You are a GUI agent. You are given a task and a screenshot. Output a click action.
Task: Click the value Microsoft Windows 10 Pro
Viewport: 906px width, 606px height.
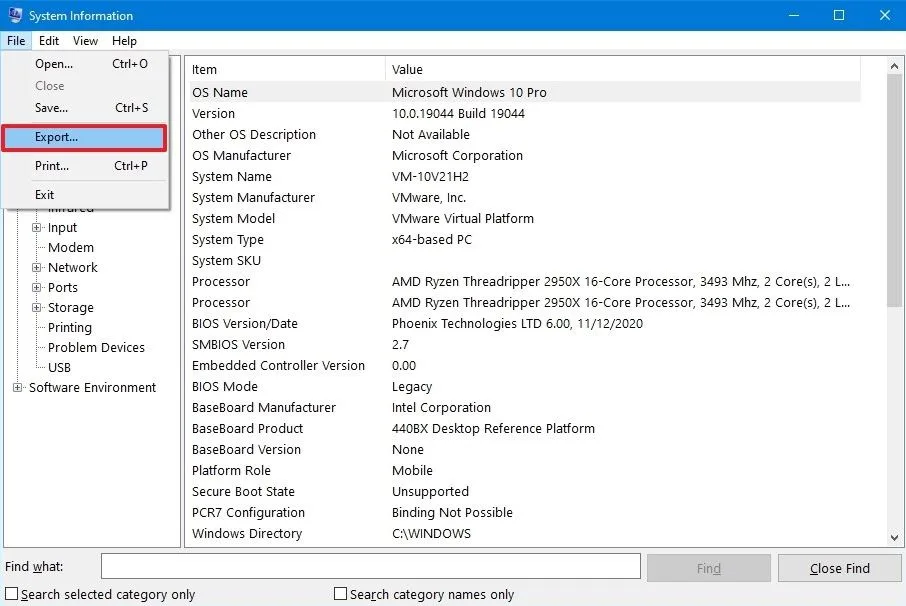tap(469, 92)
